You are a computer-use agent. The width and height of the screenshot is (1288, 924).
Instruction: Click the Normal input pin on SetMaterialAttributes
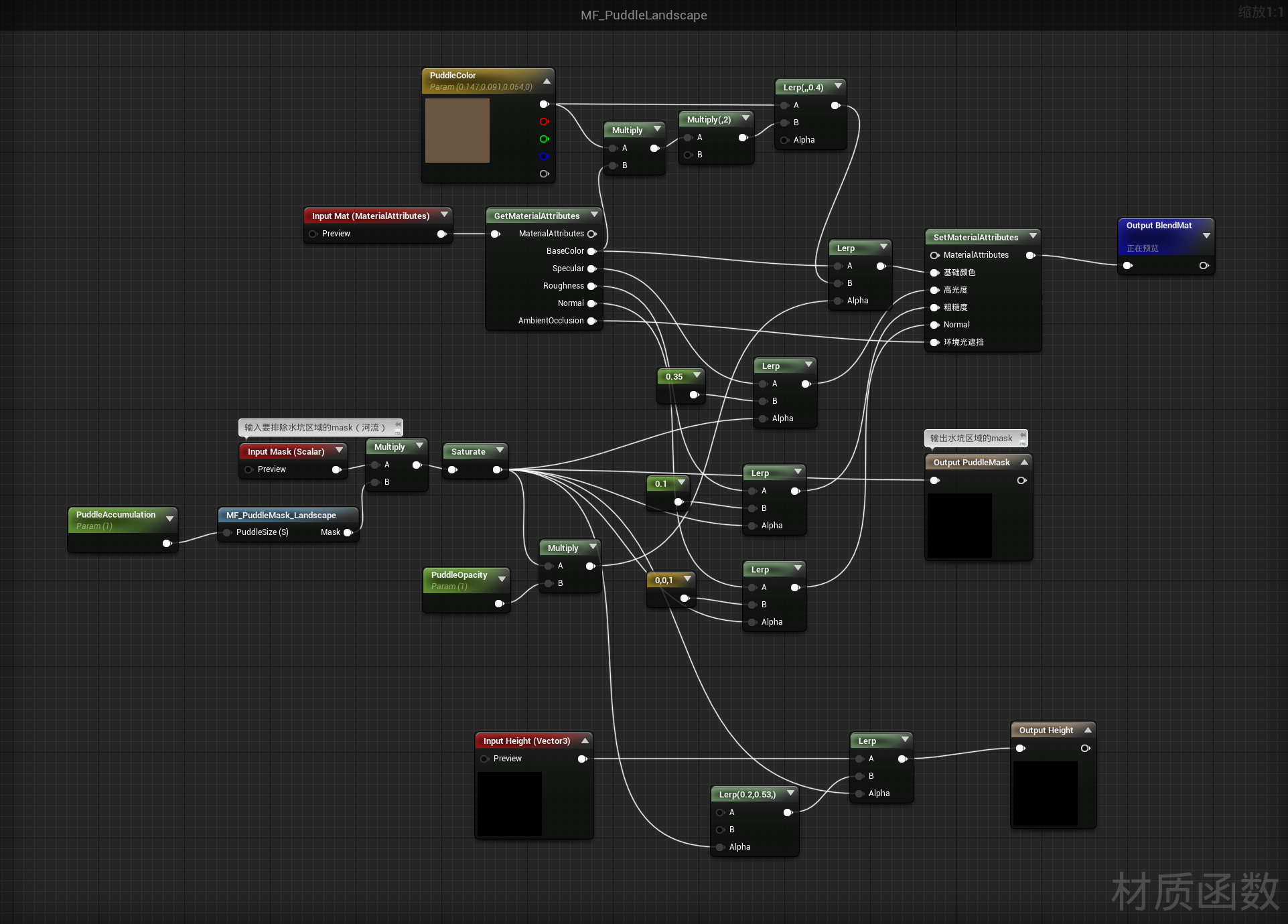(935, 325)
